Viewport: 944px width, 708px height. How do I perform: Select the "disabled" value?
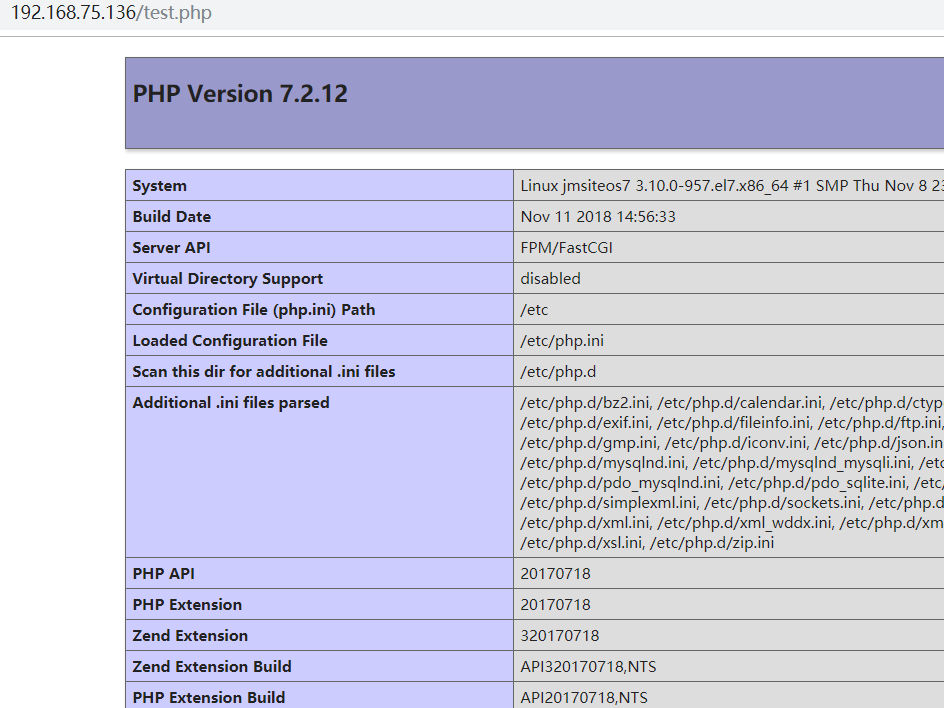coord(550,279)
